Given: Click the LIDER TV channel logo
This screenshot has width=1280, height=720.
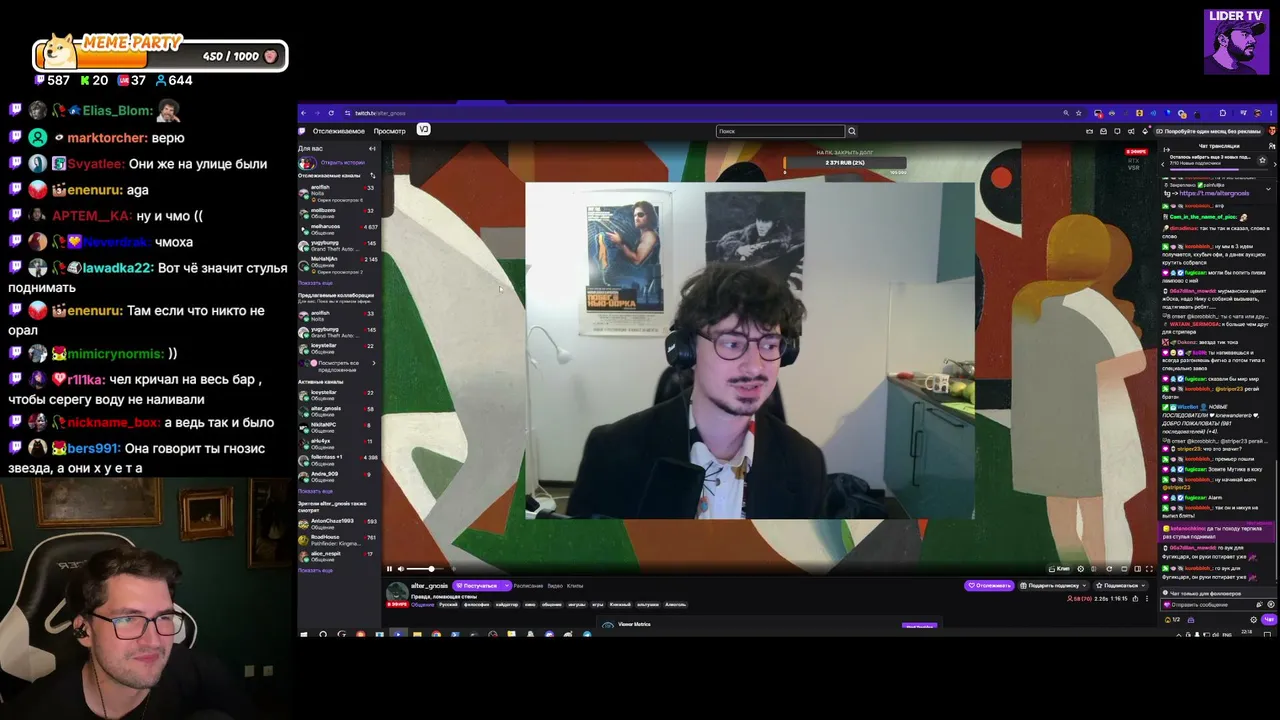Looking at the screenshot, I should tap(1236, 42).
